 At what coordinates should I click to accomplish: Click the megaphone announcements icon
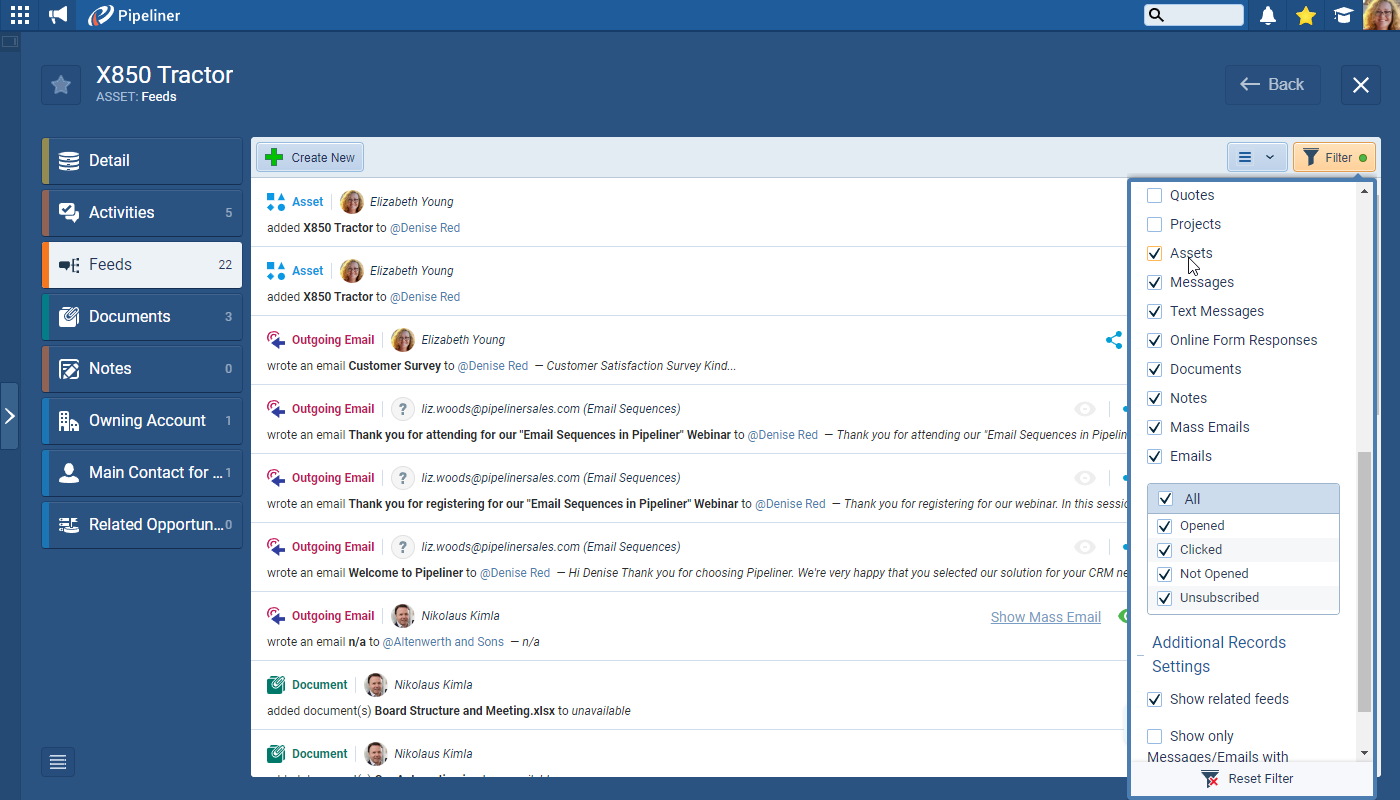pos(58,15)
